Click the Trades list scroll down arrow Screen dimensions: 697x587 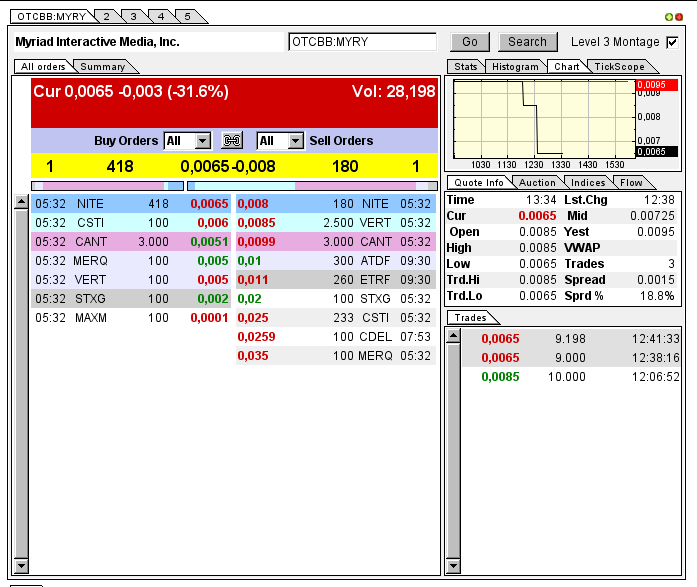(x=453, y=566)
